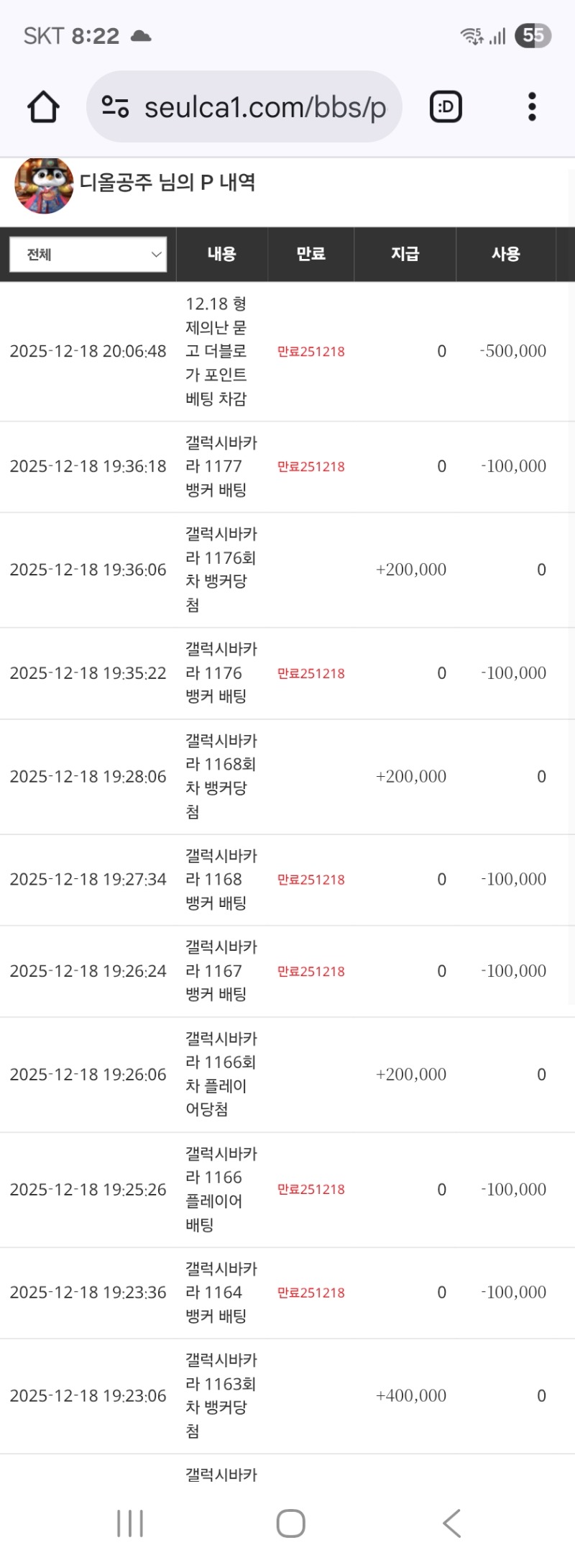This screenshot has height=1568, width=575.
Task: Tap the 디올공주 profile avatar
Action: pyautogui.click(x=44, y=186)
